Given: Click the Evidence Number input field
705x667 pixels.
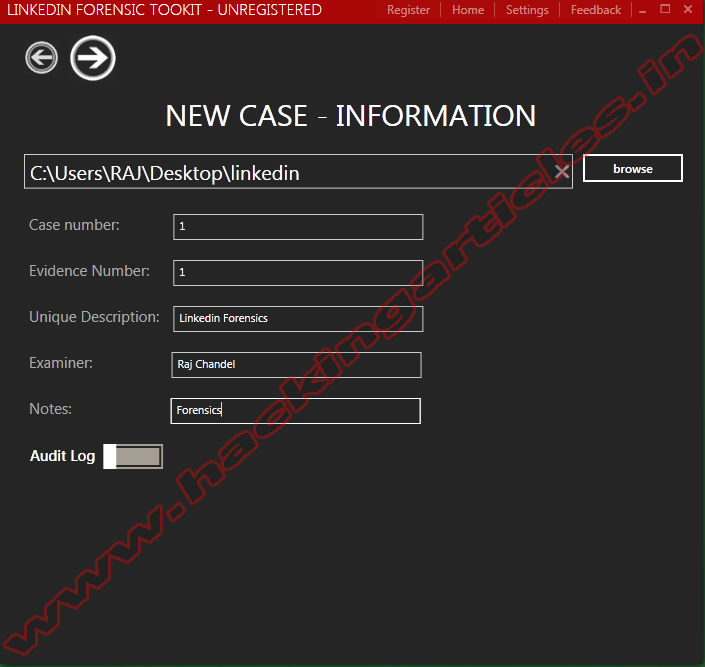Looking at the screenshot, I should tap(298, 273).
